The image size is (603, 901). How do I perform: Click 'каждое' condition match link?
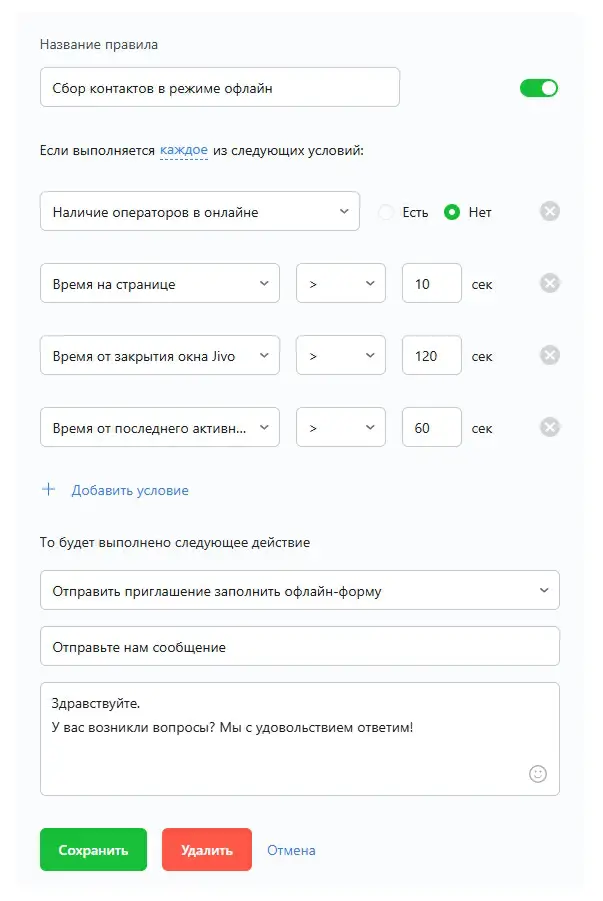point(184,151)
